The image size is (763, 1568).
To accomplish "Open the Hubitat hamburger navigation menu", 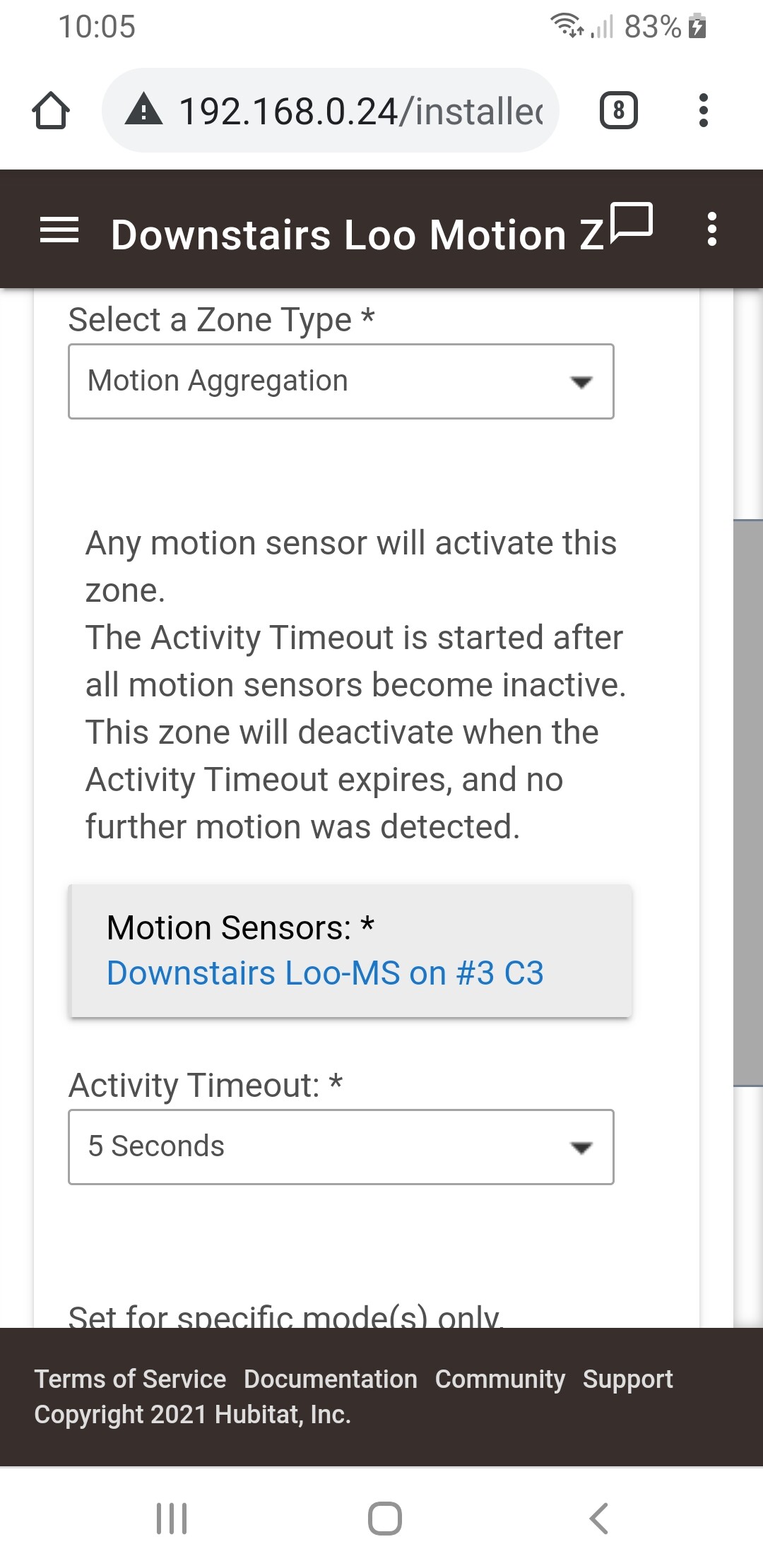I will click(x=59, y=230).
